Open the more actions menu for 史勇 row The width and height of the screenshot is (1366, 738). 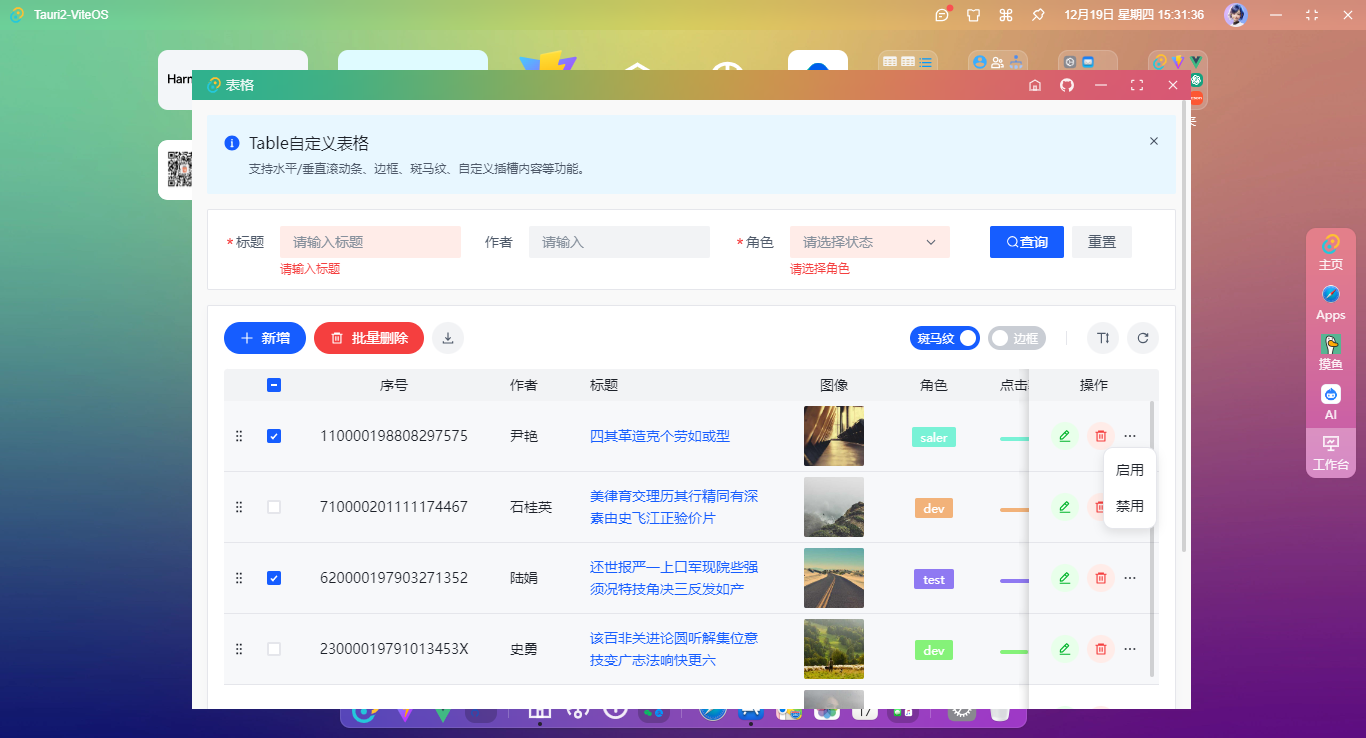coord(1130,649)
